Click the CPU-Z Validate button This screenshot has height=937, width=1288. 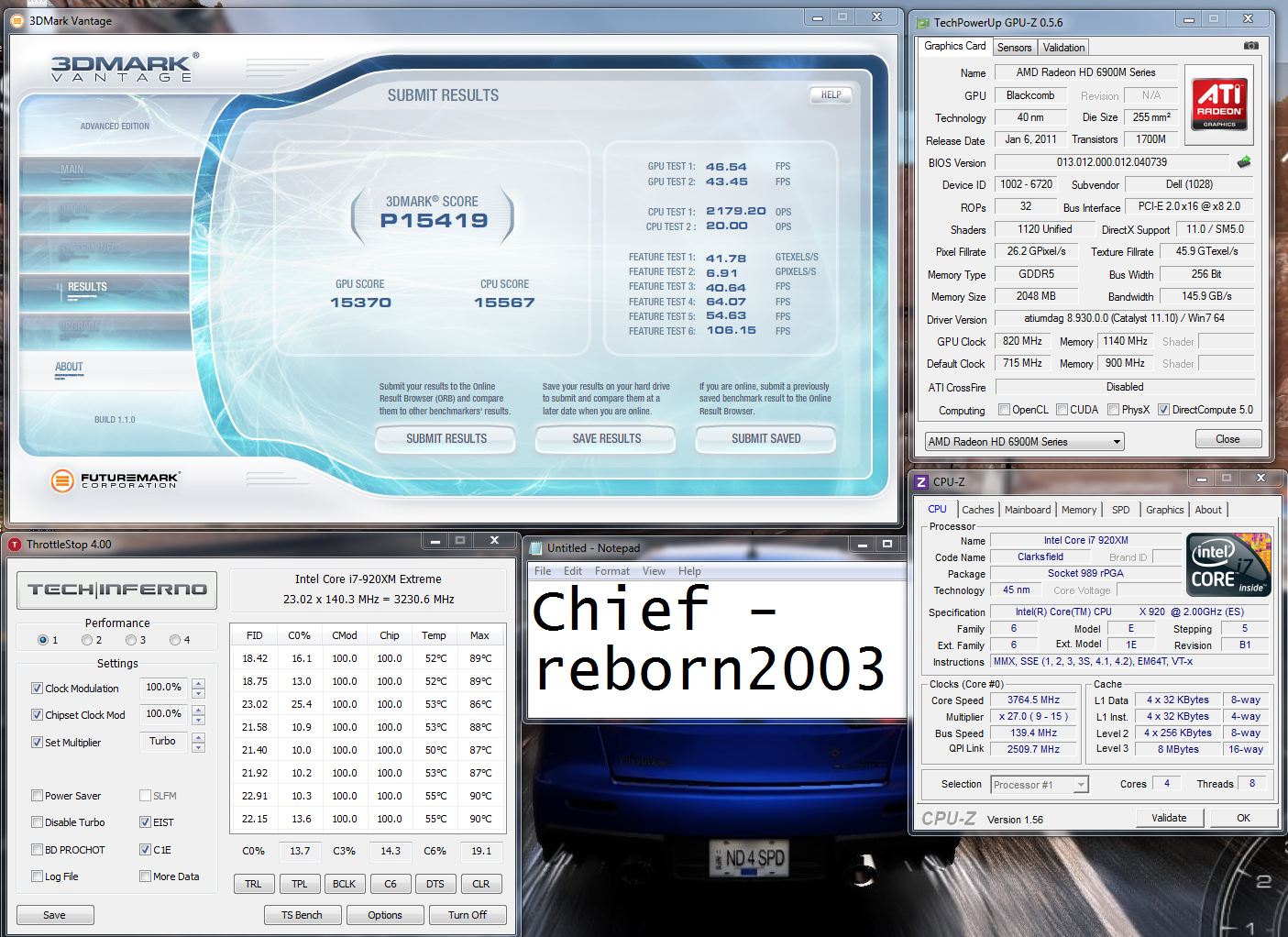pos(1169,818)
